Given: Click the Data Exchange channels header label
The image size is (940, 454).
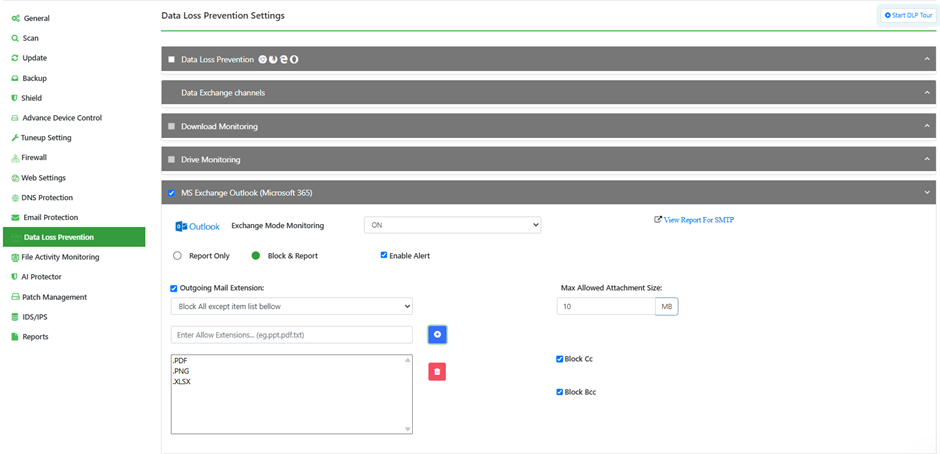Looking at the screenshot, I should [x=223, y=93].
